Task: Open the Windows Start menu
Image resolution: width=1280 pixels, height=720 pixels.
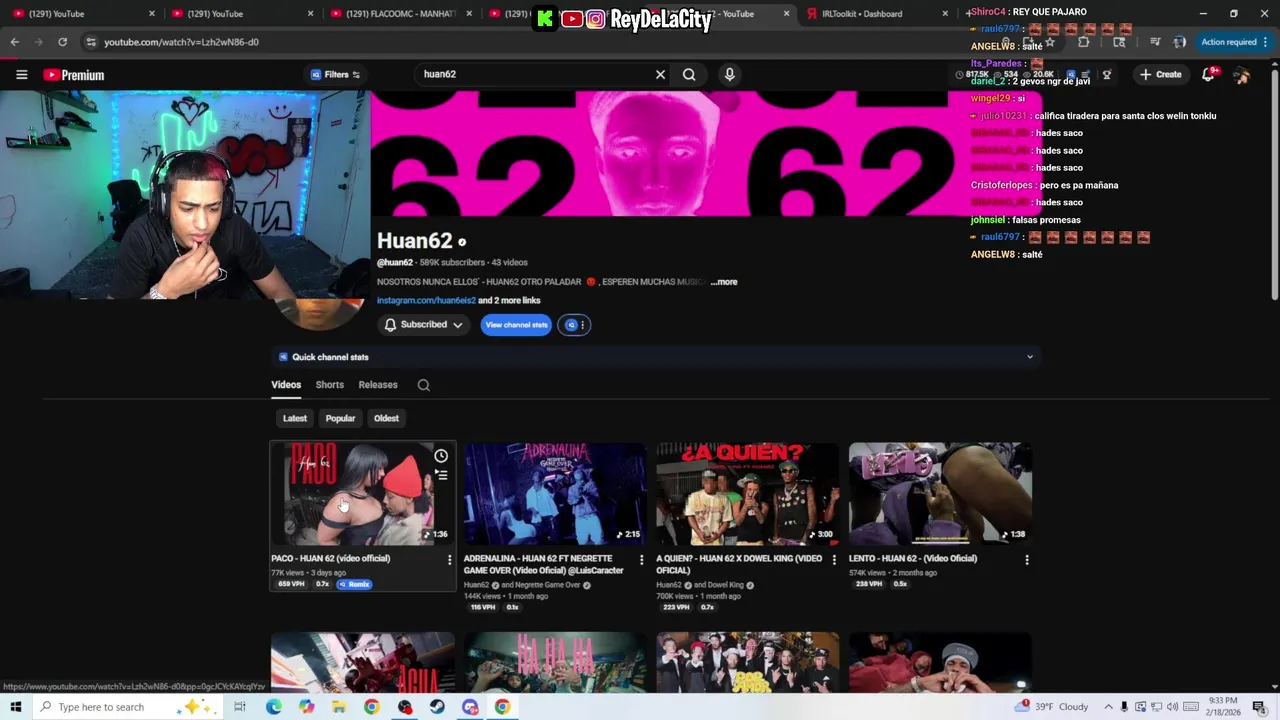Action: (15, 707)
